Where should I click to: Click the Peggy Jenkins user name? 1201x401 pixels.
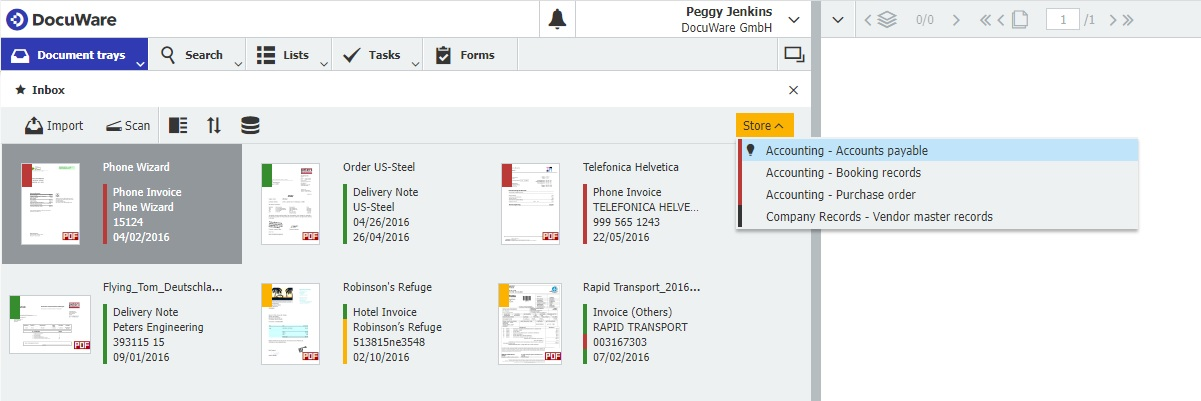pyautogui.click(x=729, y=11)
